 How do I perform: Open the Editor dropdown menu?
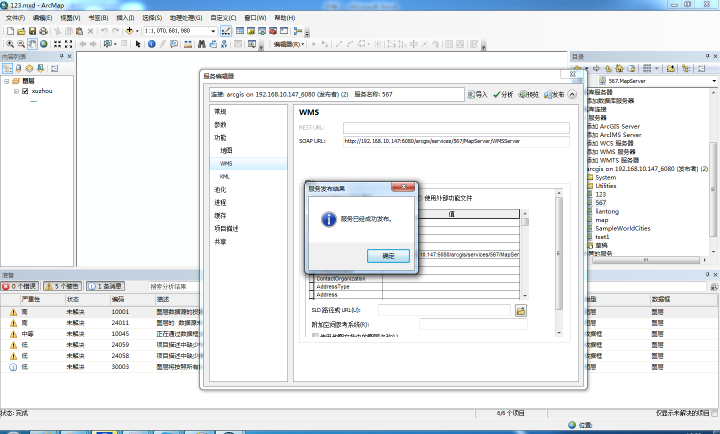289,44
